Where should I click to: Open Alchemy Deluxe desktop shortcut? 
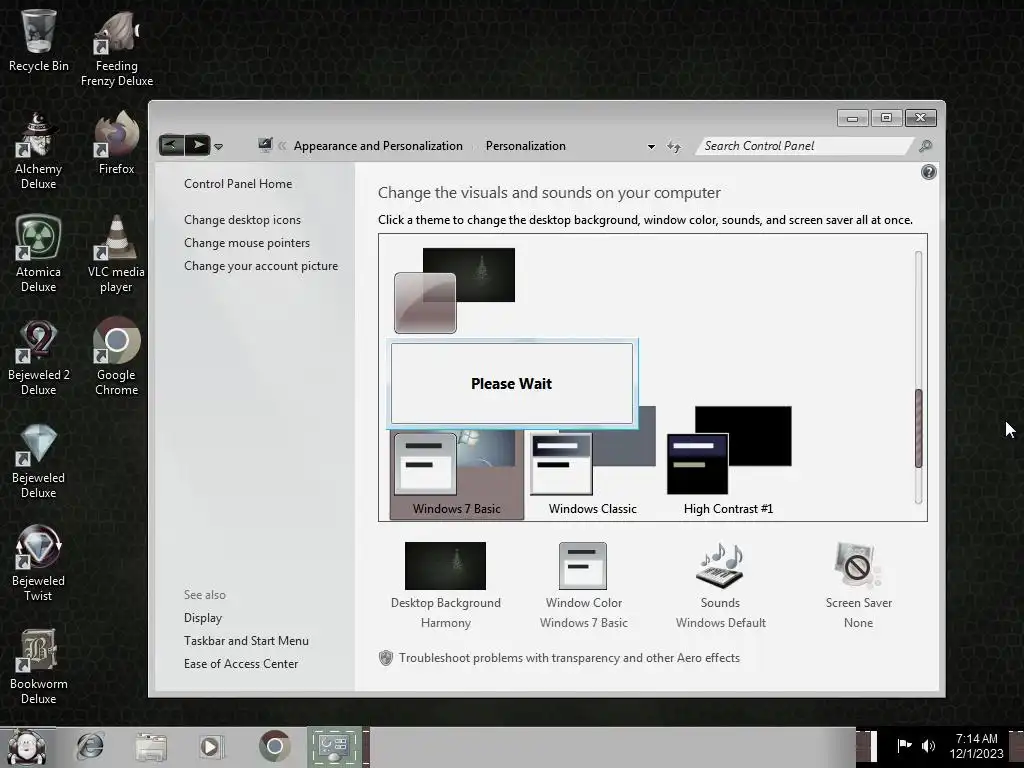(x=39, y=152)
